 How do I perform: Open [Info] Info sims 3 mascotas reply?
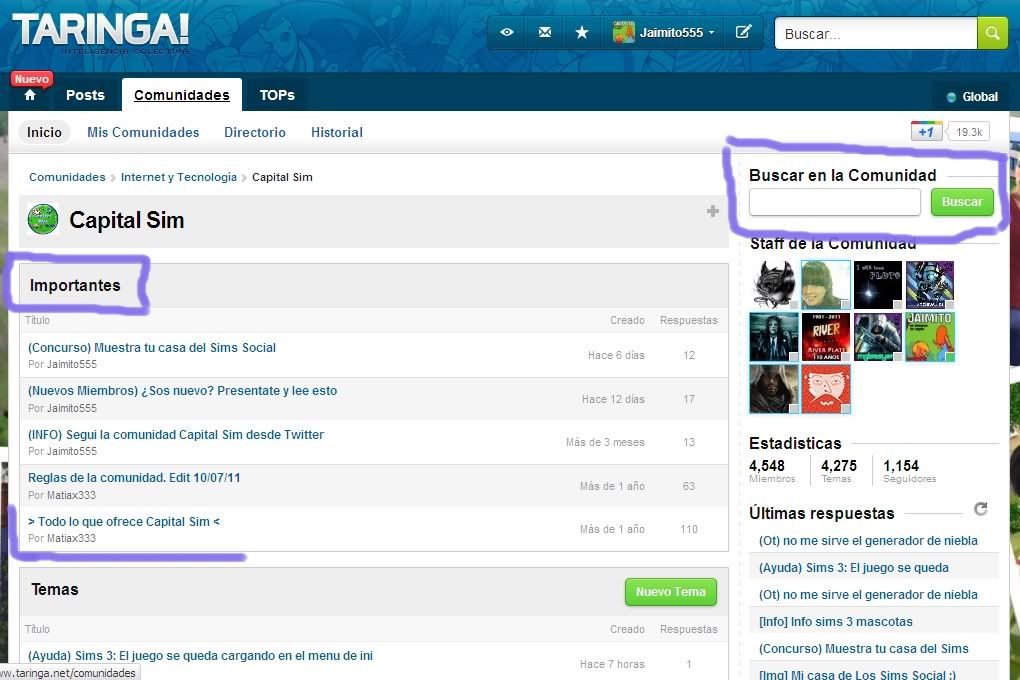pyautogui.click(x=835, y=621)
